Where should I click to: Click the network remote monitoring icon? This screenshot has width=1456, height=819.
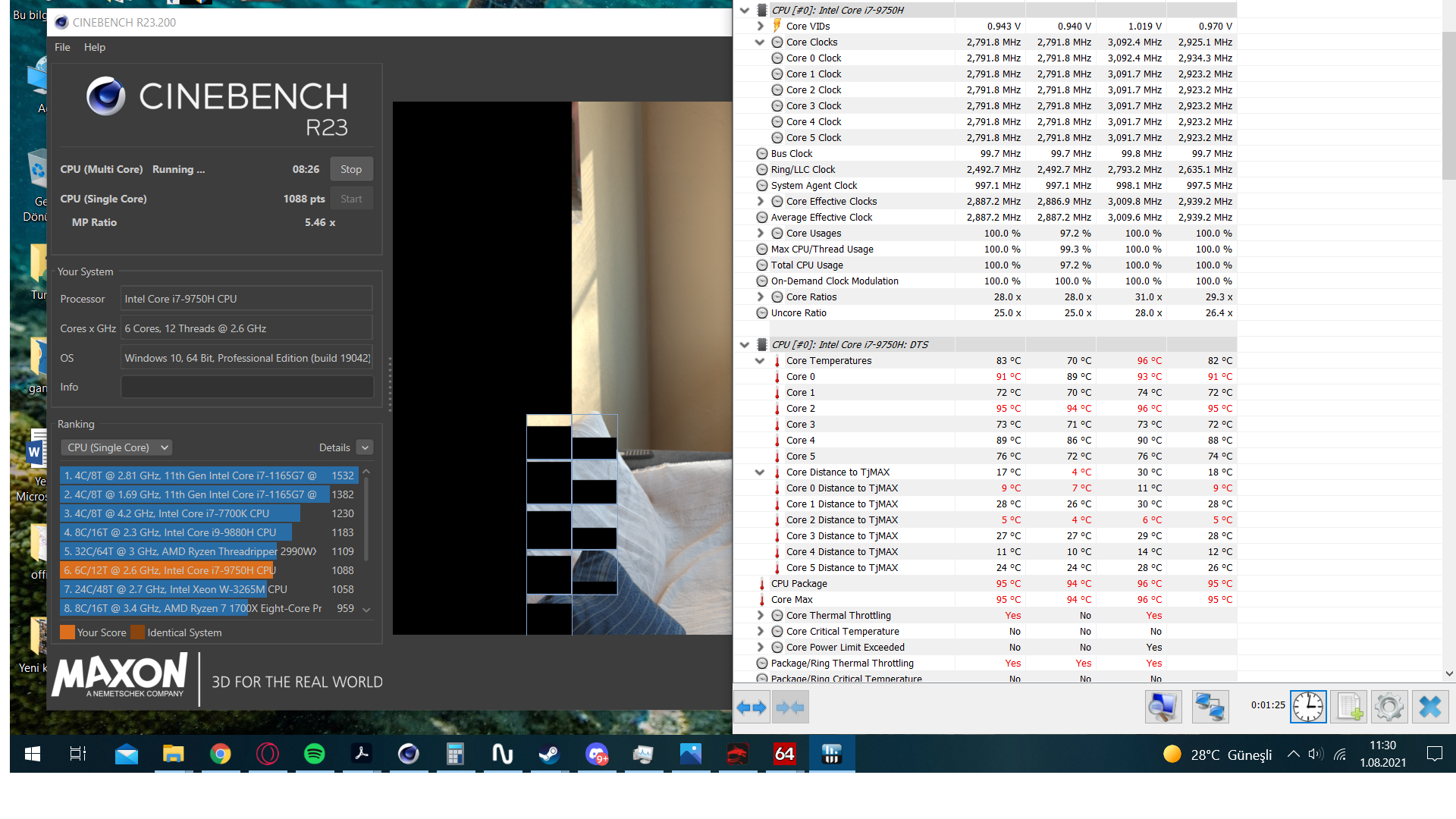(1210, 708)
